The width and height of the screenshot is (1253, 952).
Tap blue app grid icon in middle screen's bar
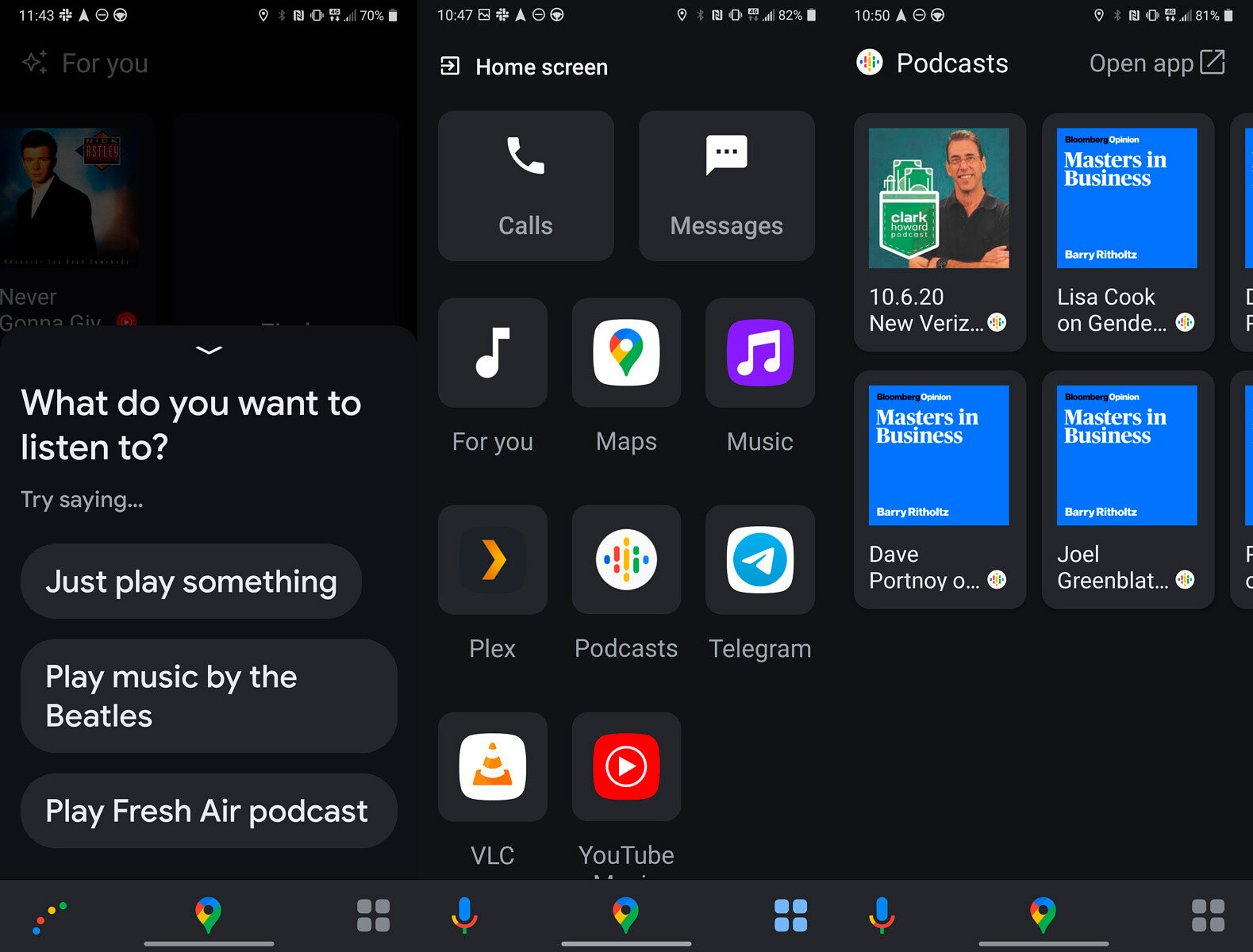[x=790, y=915]
